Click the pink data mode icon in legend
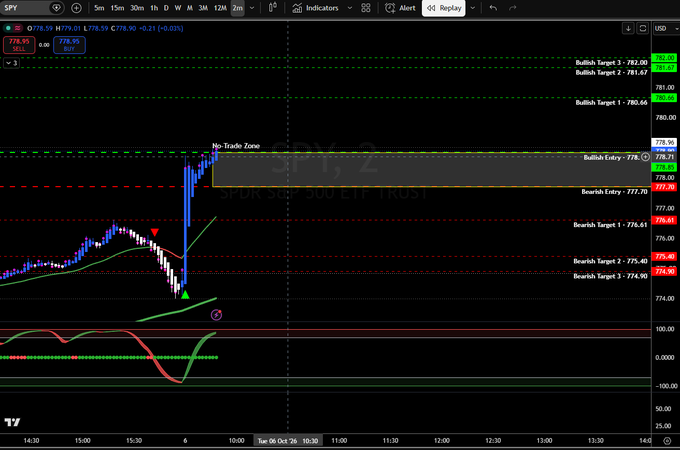This screenshot has width=680, height=450. 17,28
